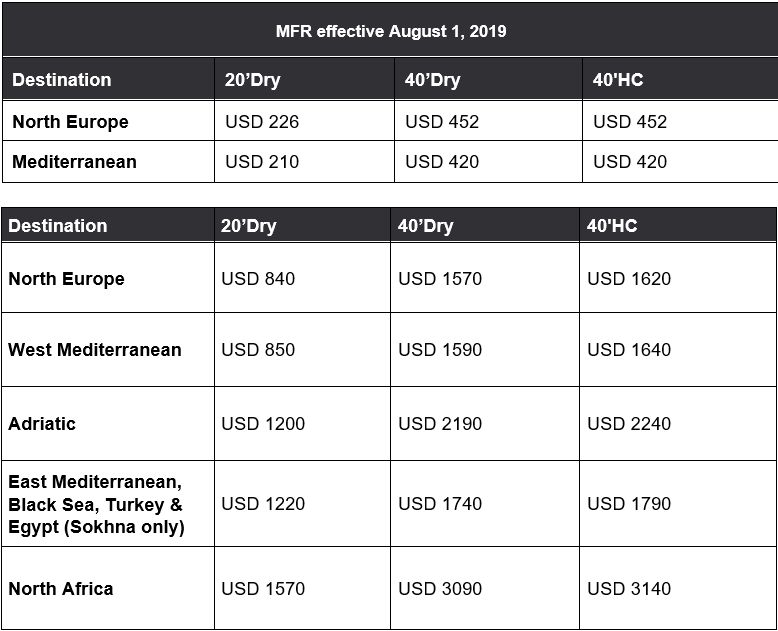This screenshot has height=631, width=778.
Task: Click the USD 2190 Adriatic rate
Action: click(x=440, y=424)
